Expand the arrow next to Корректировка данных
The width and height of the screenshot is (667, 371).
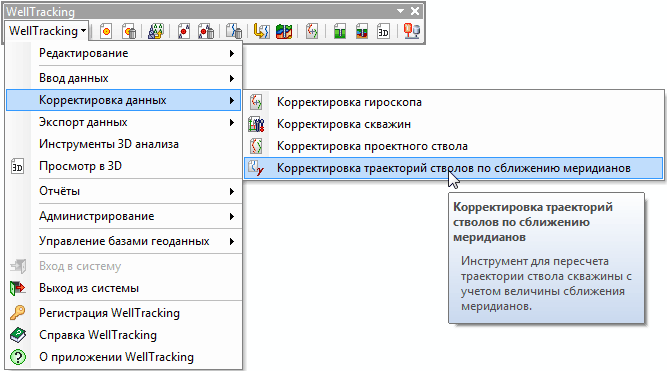coord(232,100)
